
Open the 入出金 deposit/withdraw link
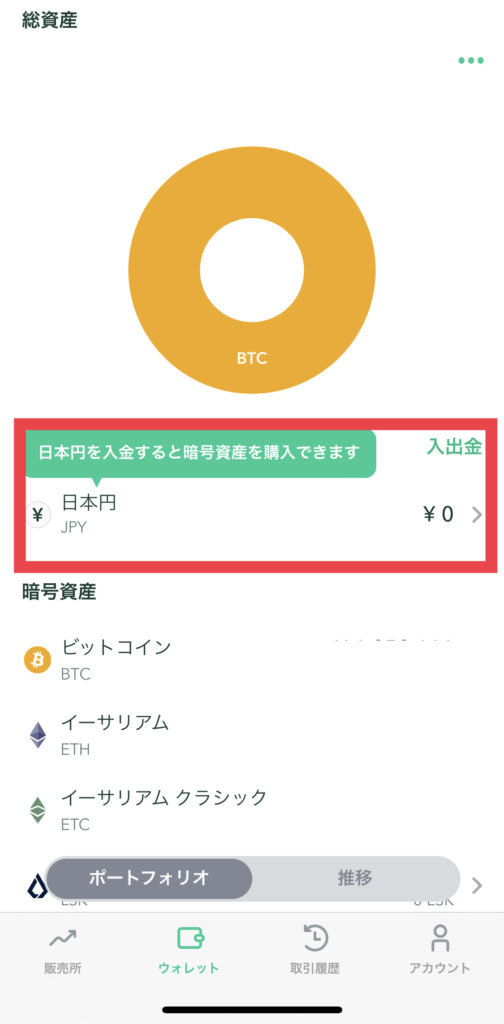(454, 447)
